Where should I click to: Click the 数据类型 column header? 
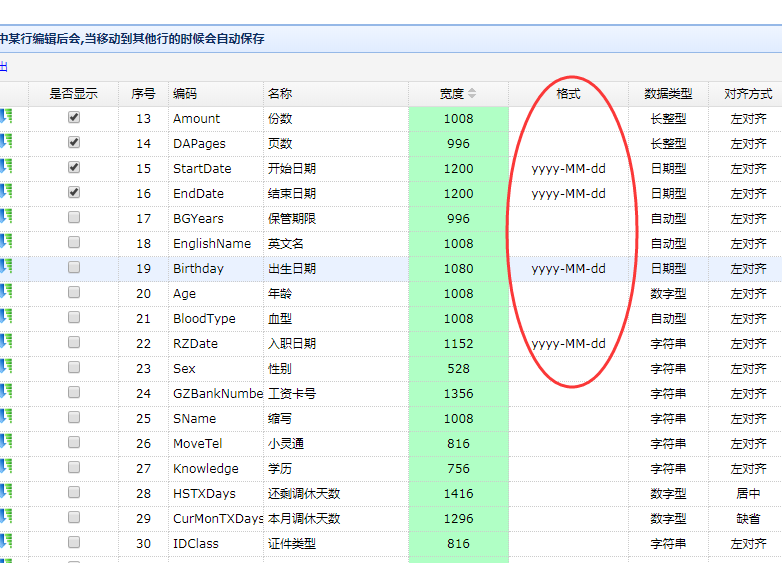point(668,94)
